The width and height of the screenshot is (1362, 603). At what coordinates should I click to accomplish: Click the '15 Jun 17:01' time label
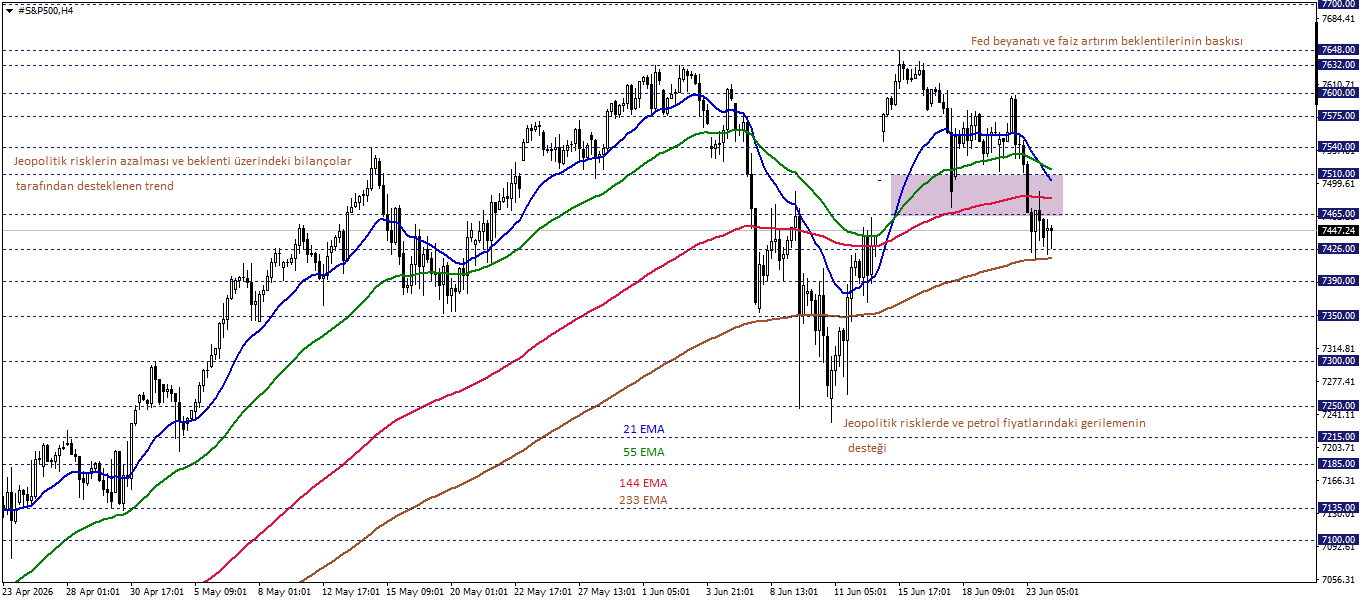click(925, 592)
